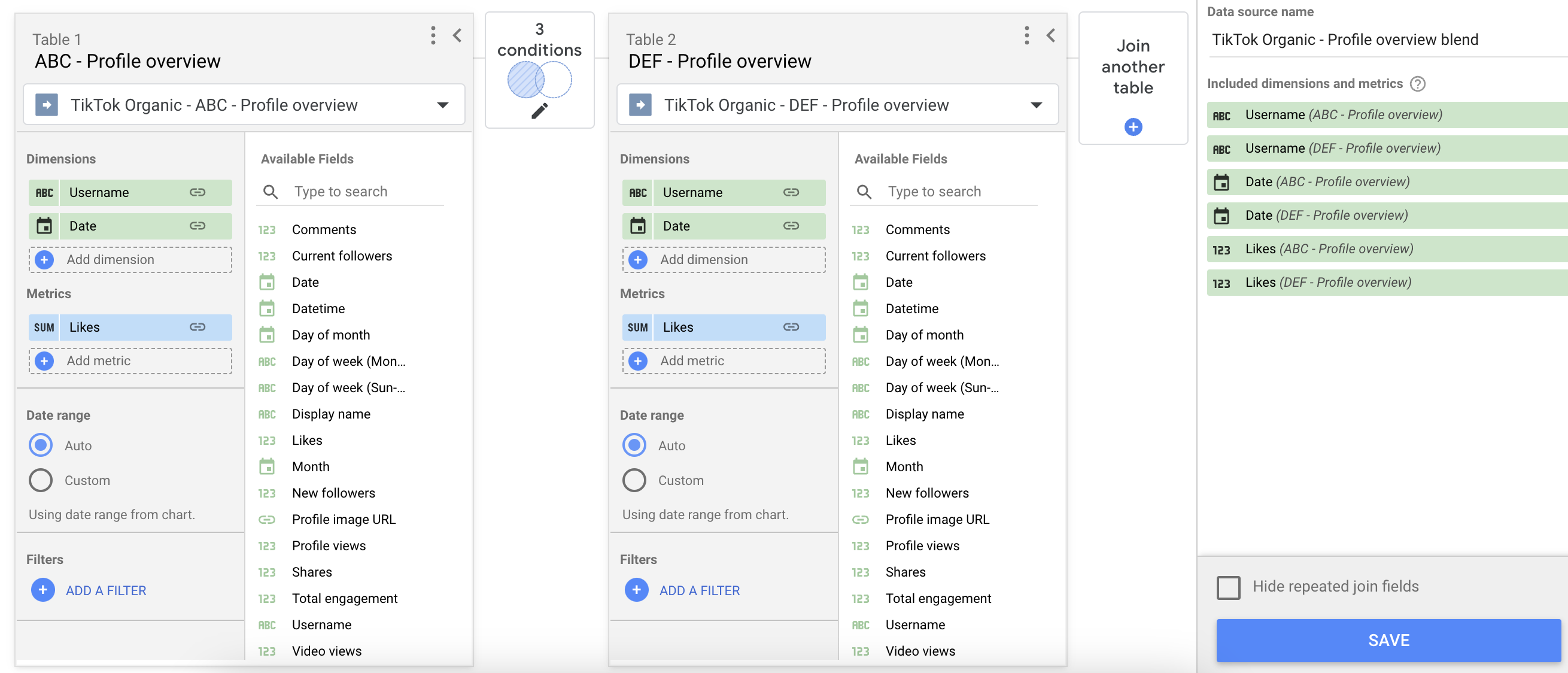
Task: Select Month field in Table 2 available fields
Action: [904, 467]
